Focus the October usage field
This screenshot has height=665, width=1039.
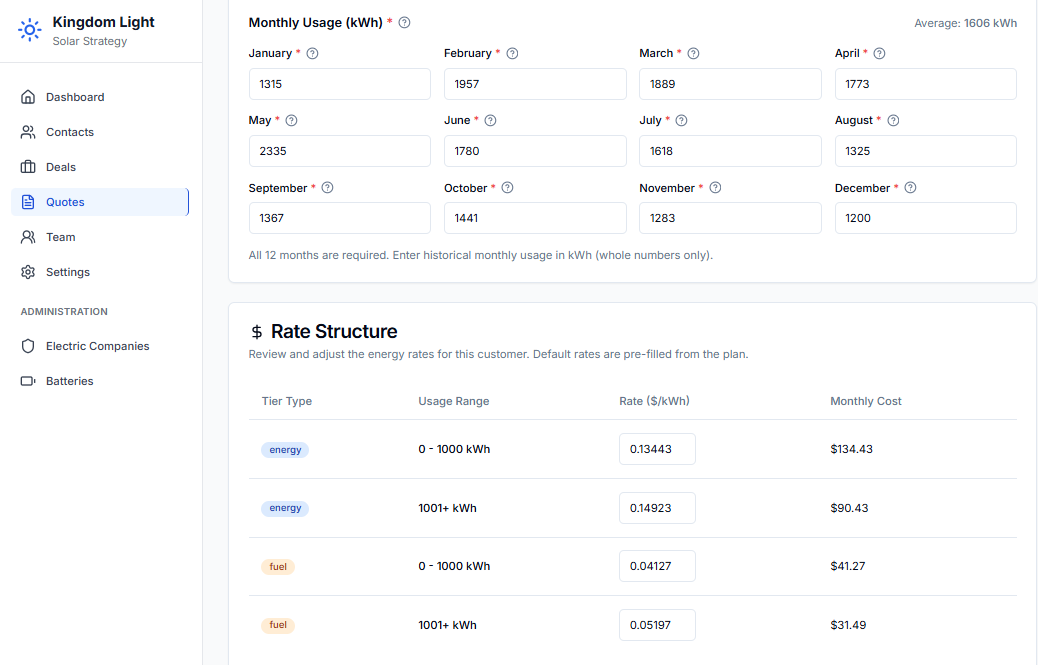pyautogui.click(x=535, y=218)
